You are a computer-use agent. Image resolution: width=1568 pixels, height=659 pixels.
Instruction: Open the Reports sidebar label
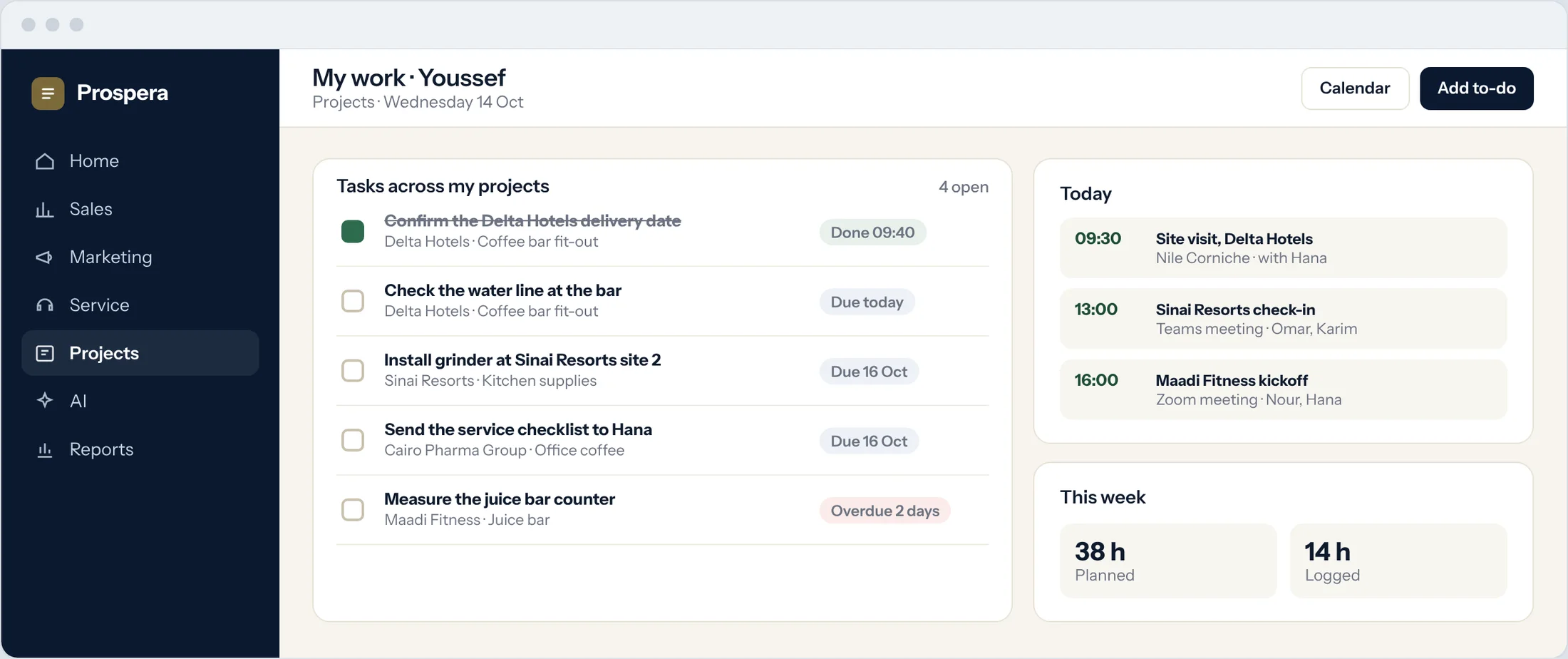pos(101,449)
